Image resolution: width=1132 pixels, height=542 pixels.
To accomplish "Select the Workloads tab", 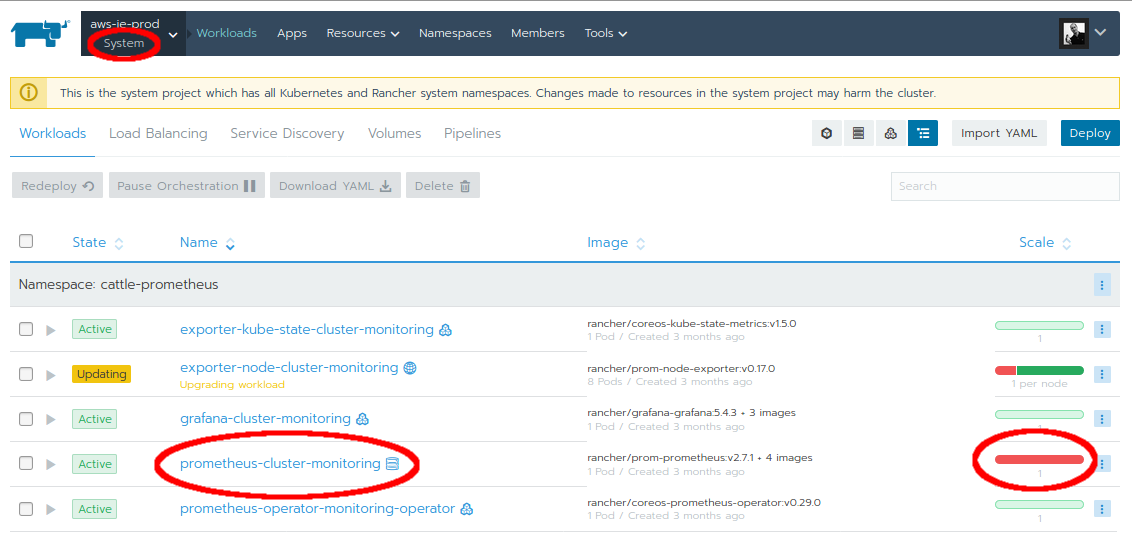I will [53, 134].
